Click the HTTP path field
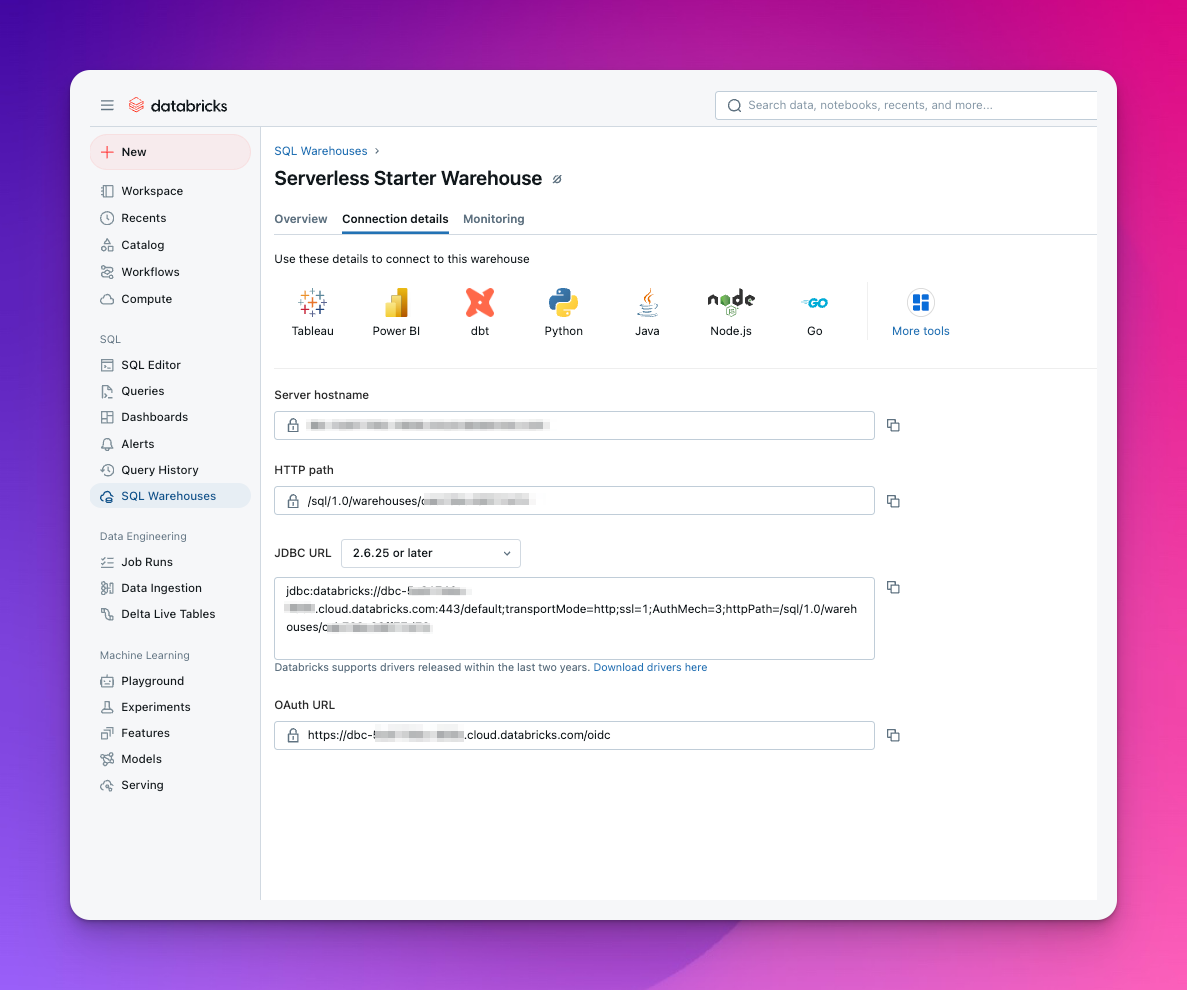The height and width of the screenshot is (990, 1187). tap(574, 500)
